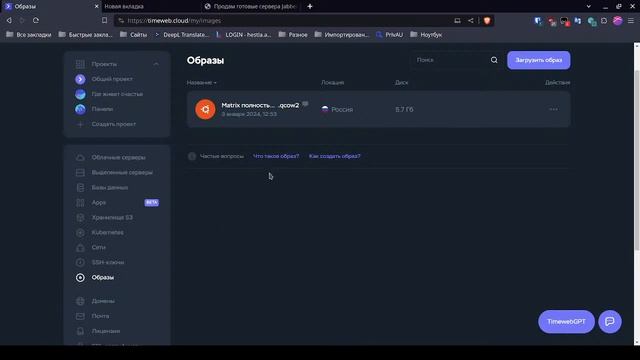
Task: Click the page vertical scrollbar
Action: coord(637,159)
